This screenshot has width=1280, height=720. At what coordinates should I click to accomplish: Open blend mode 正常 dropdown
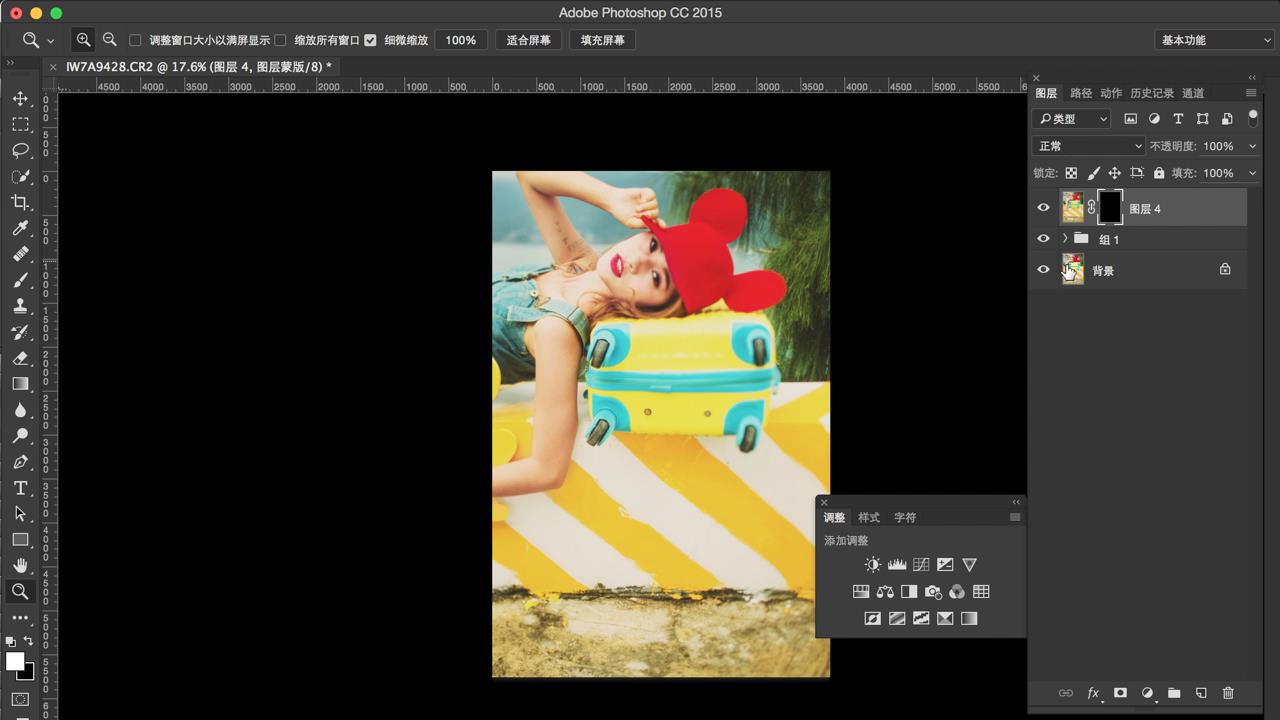click(1089, 146)
